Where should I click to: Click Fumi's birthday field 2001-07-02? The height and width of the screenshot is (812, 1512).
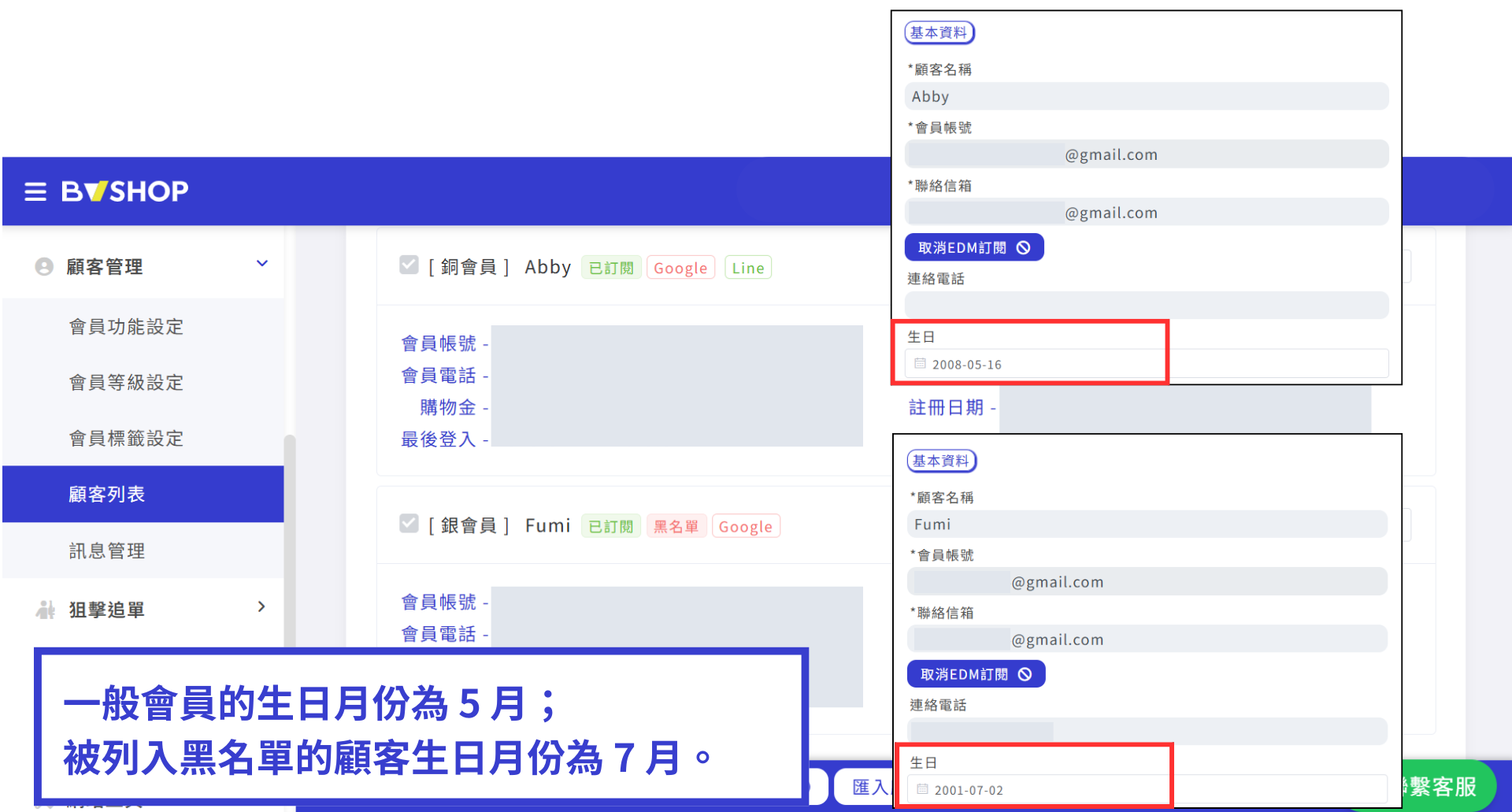pos(1147,789)
